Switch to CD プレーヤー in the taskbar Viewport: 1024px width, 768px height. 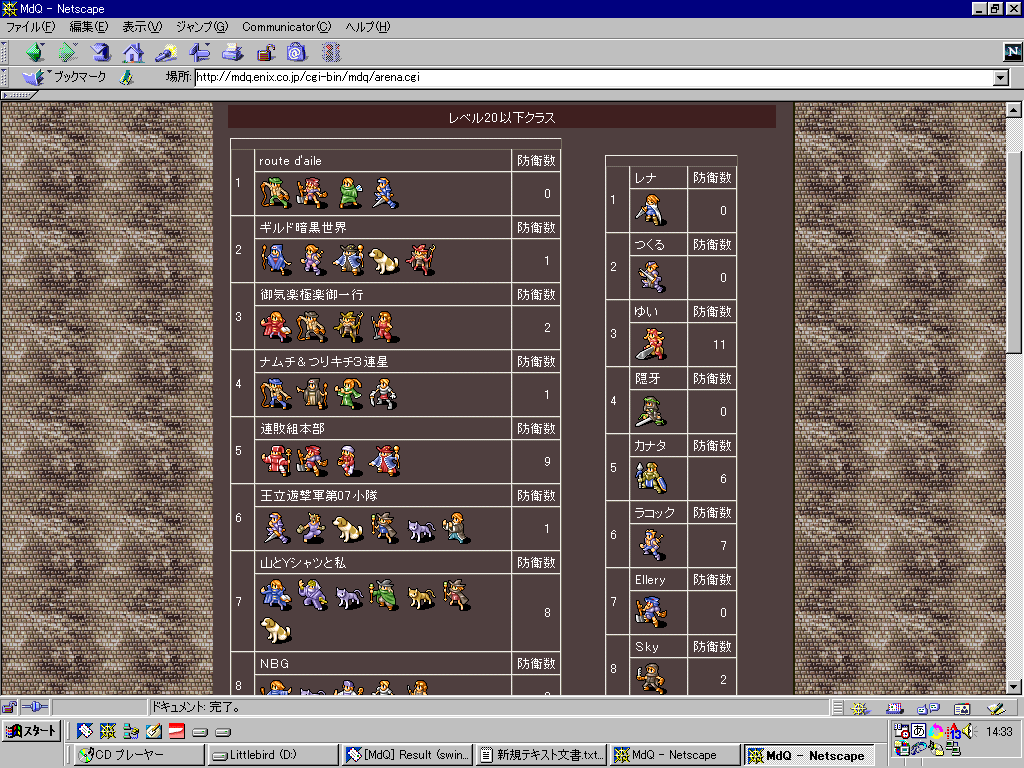138,755
